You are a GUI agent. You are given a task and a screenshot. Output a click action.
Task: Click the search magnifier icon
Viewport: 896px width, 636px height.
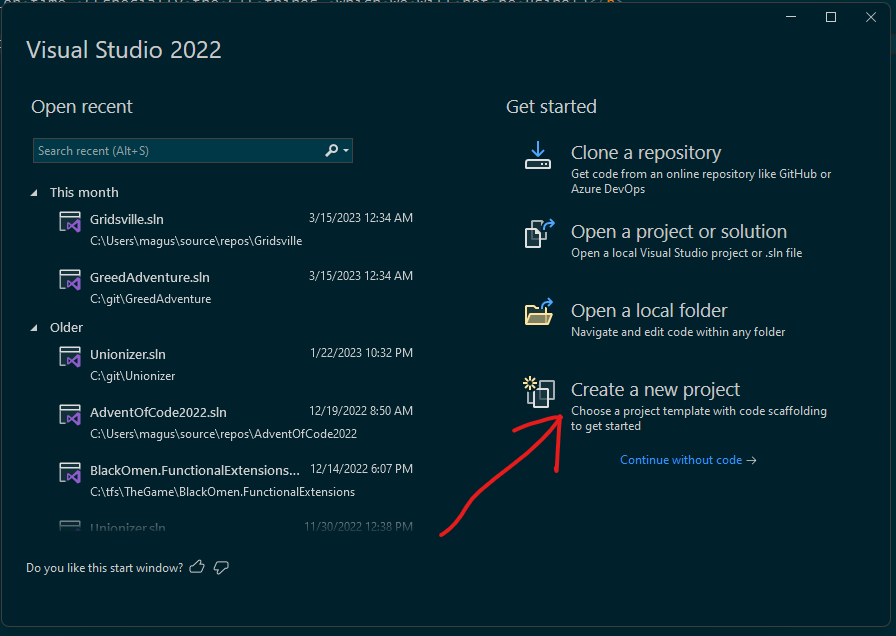click(331, 150)
